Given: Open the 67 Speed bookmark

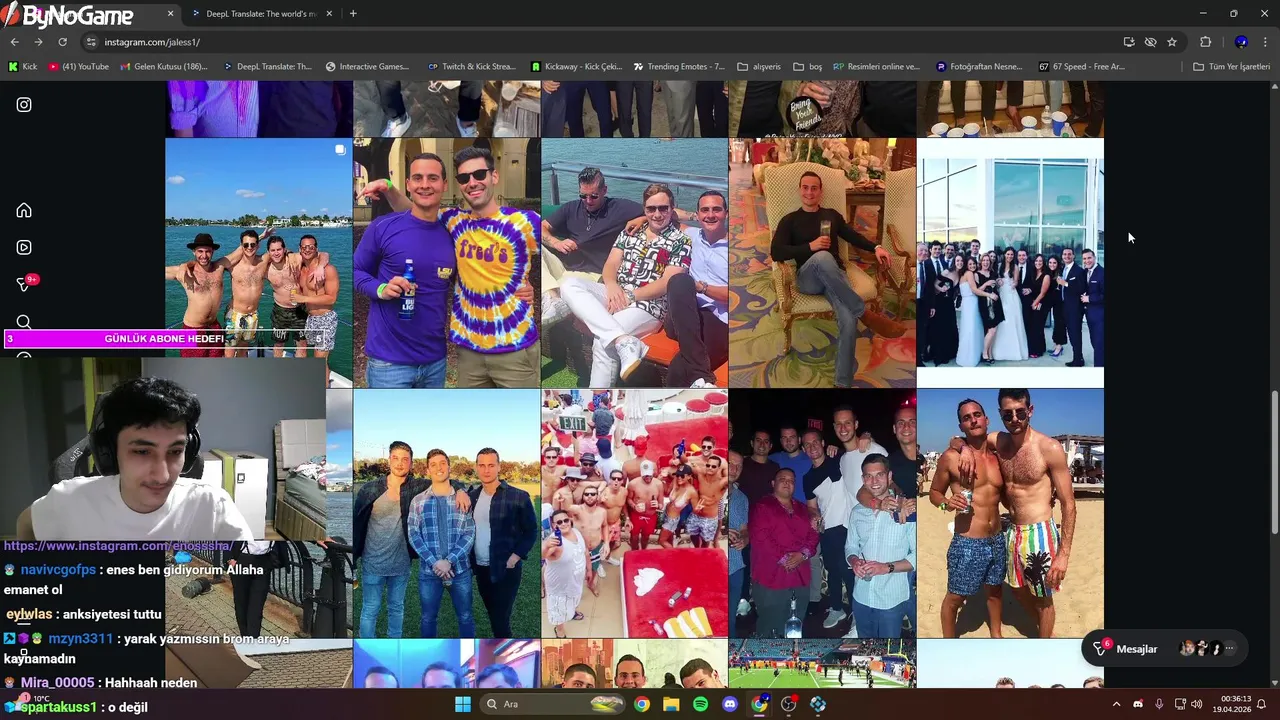Looking at the screenshot, I should point(1082,67).
